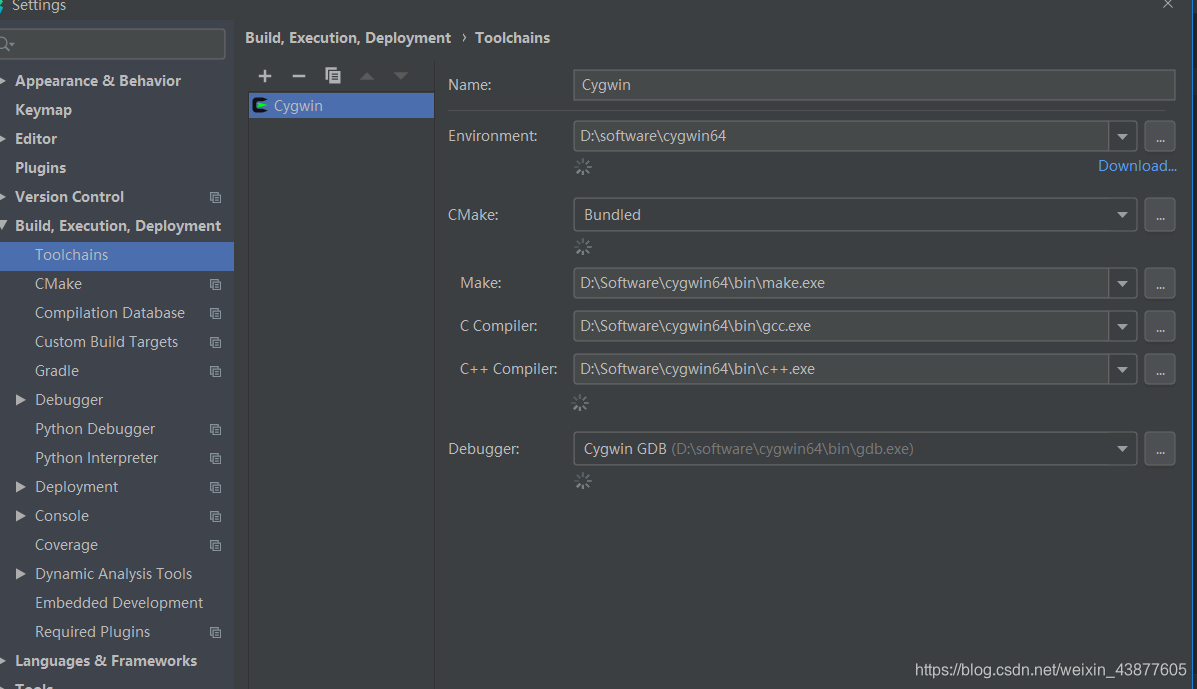Click the project-level icon beside CMake
The image size is (1197, 689).
215,284
